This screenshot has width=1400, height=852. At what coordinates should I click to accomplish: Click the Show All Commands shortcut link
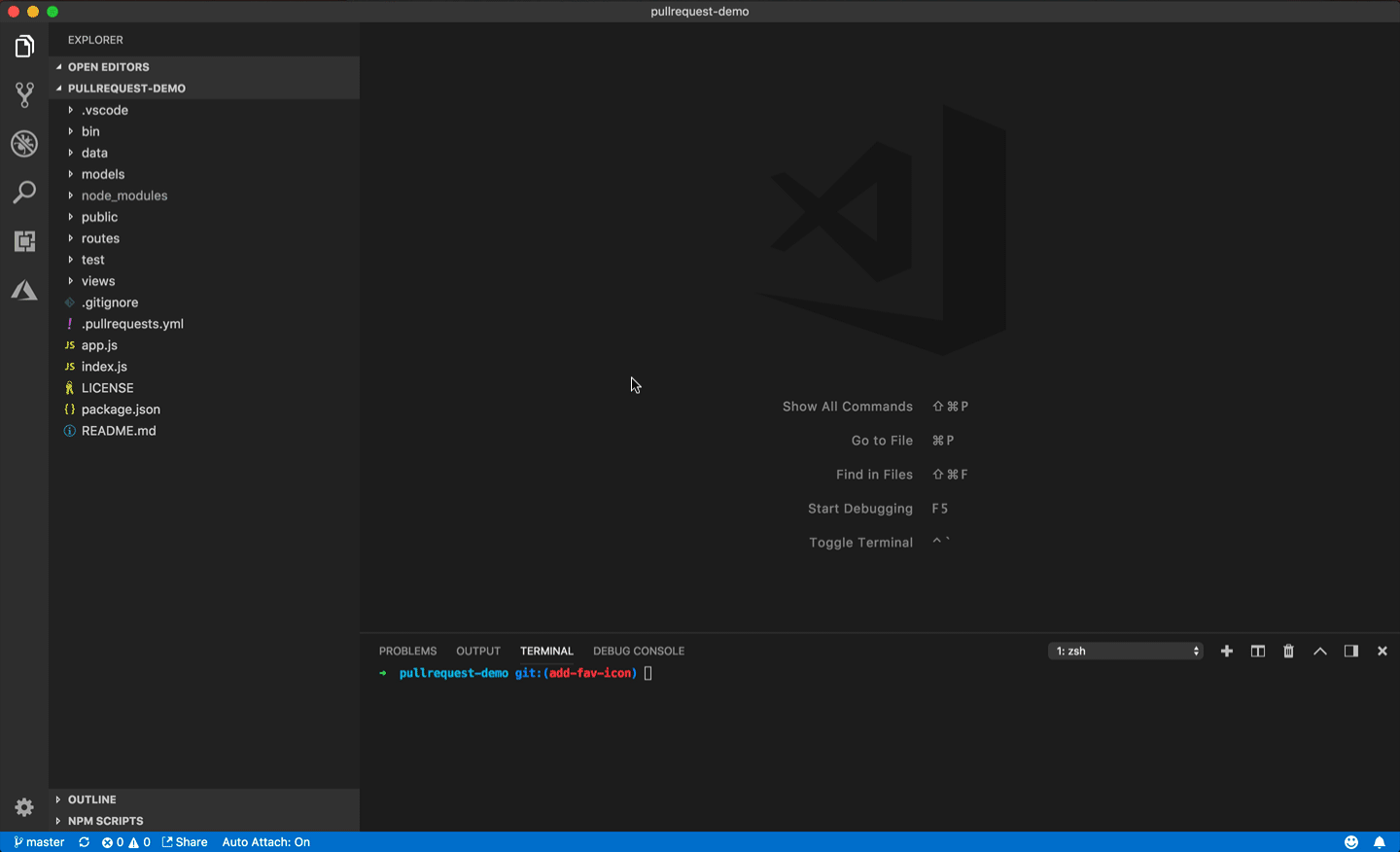coord(847,406)
